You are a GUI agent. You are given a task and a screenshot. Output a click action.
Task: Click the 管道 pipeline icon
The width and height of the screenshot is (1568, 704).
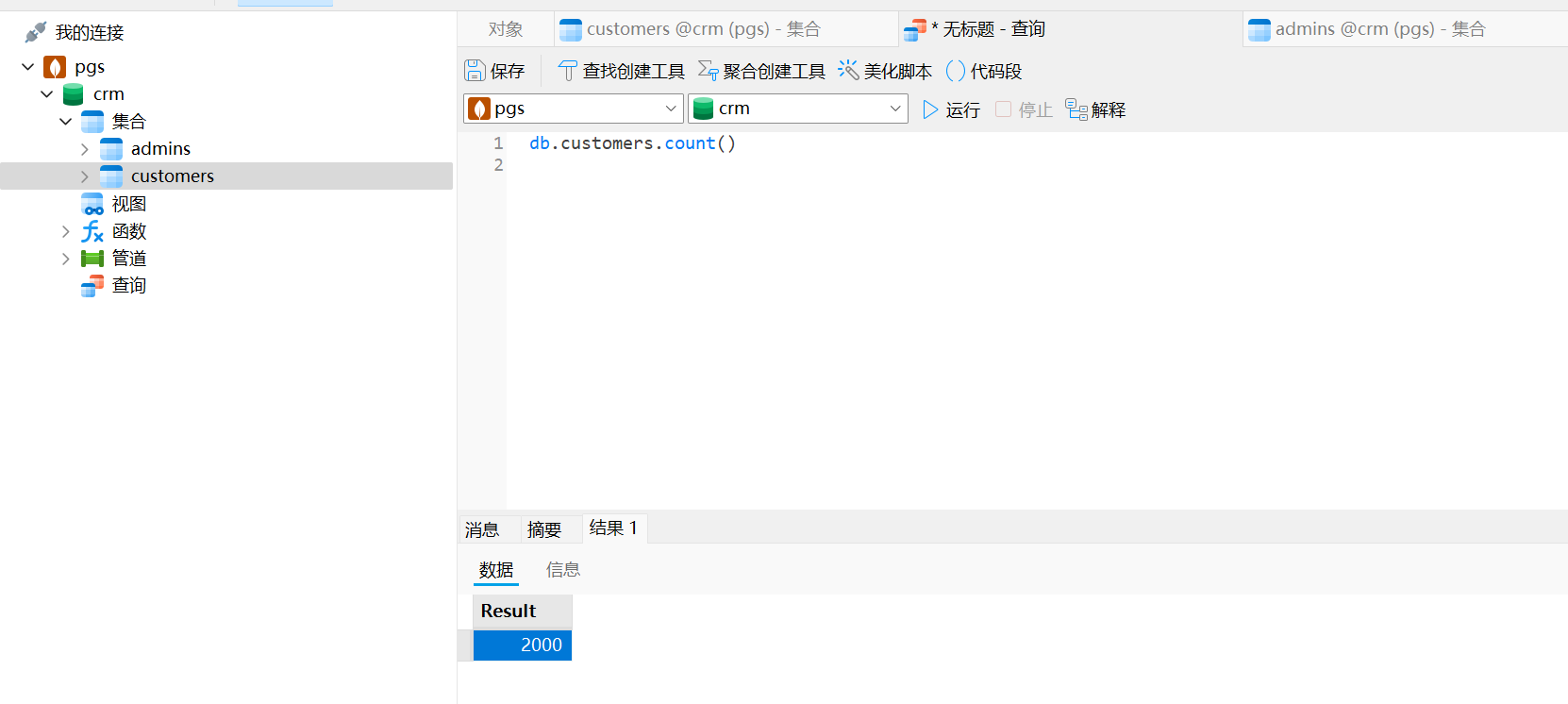pyautogui.click(x=92, y=259)
